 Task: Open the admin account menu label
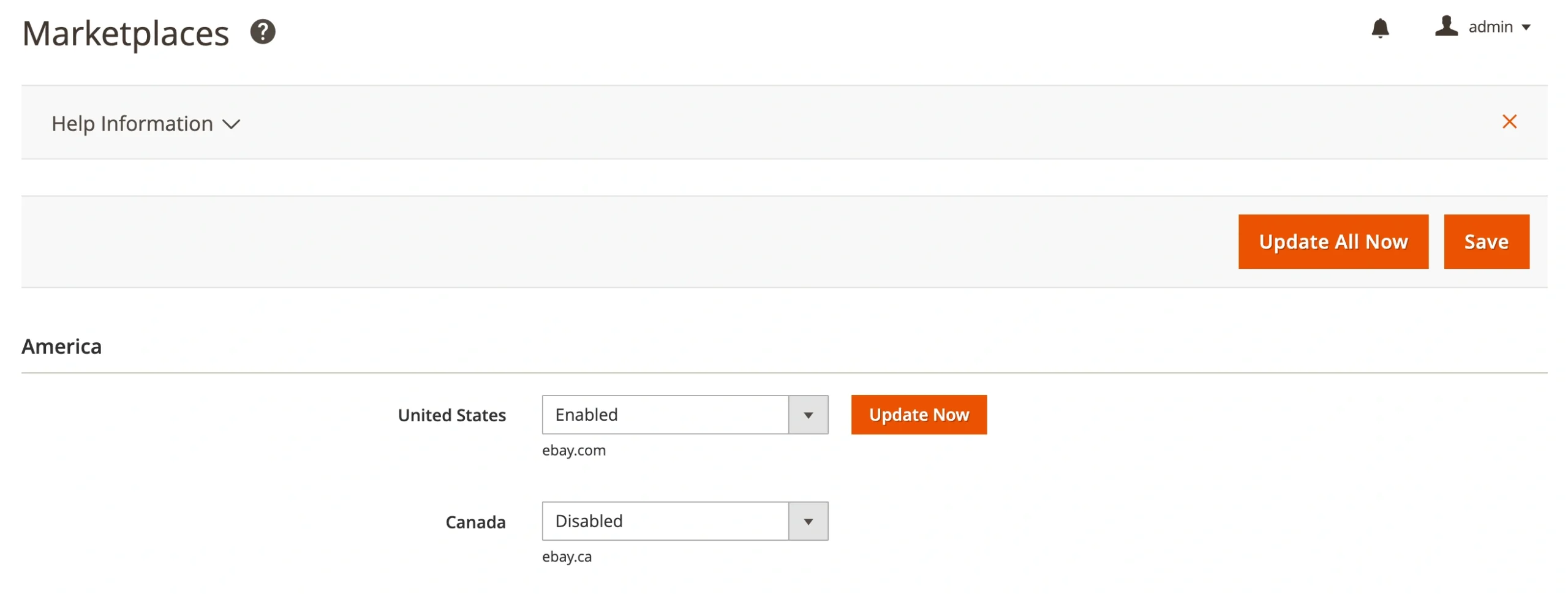[1490, 28]
